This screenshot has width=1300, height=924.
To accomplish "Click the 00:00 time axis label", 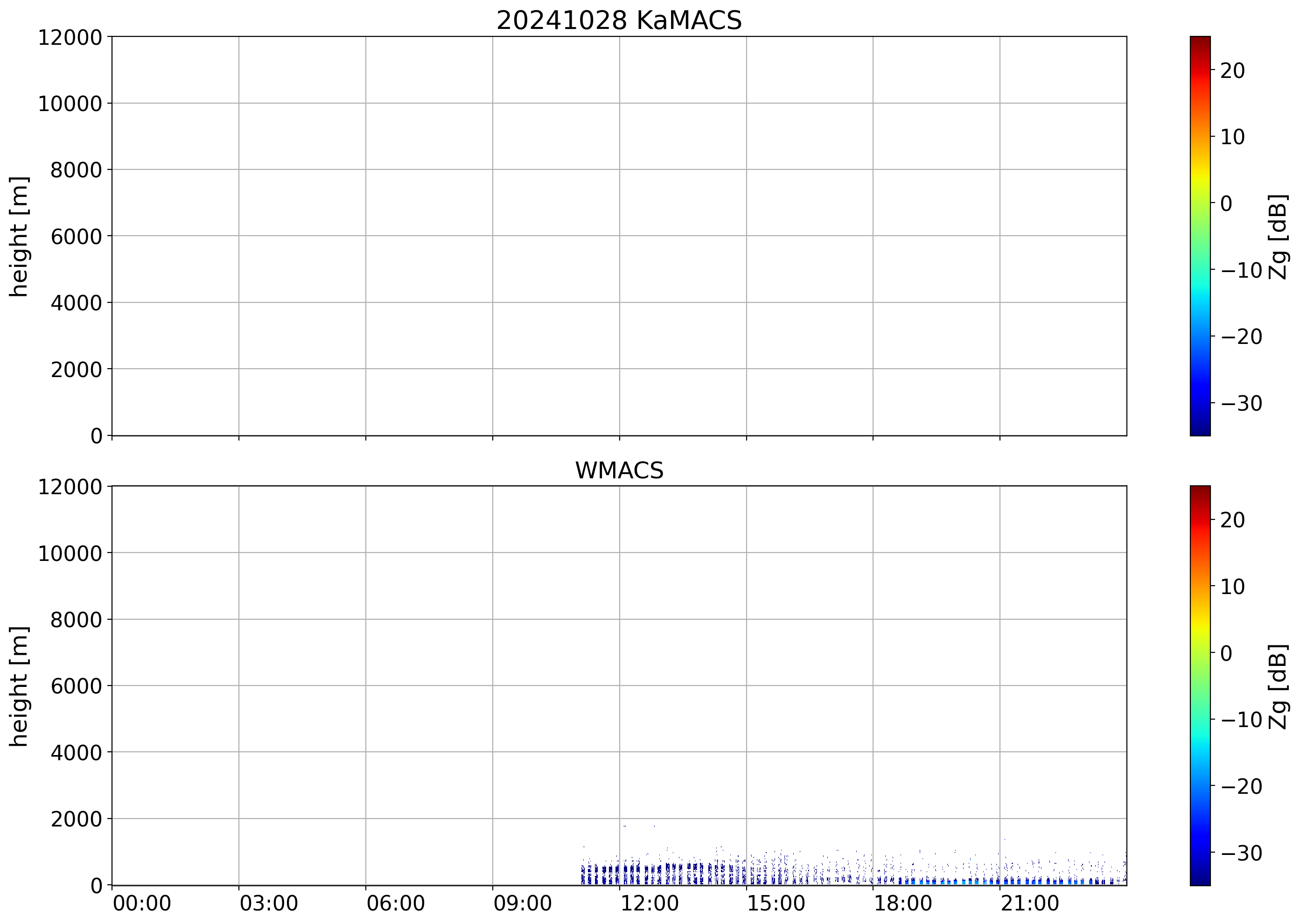I will point(142,903).
